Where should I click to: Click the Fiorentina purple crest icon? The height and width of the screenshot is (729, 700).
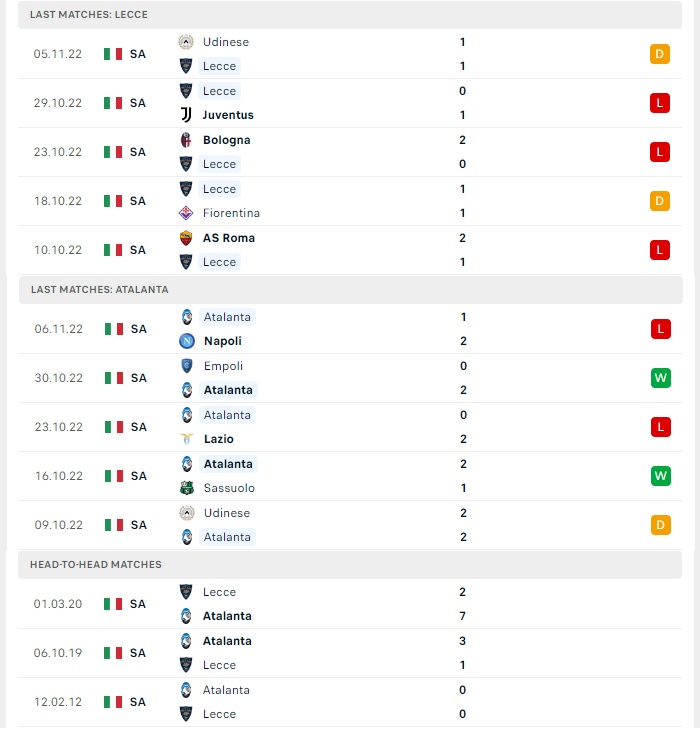[186, 213]
